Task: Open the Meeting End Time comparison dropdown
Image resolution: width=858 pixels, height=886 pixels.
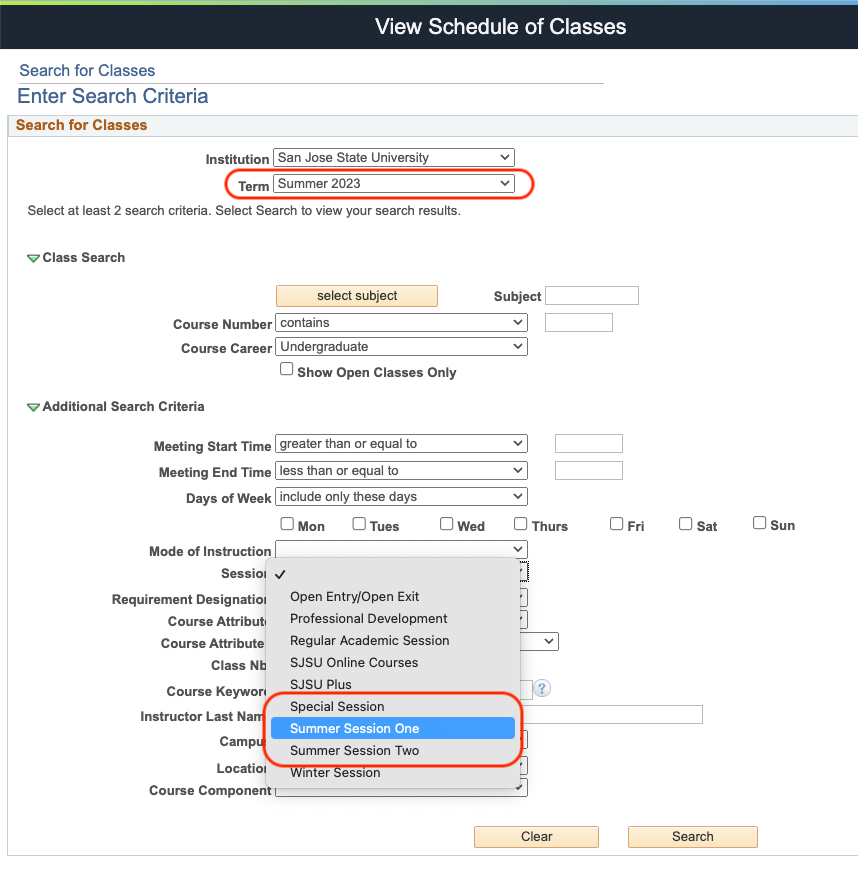Action: coord(400,470)
